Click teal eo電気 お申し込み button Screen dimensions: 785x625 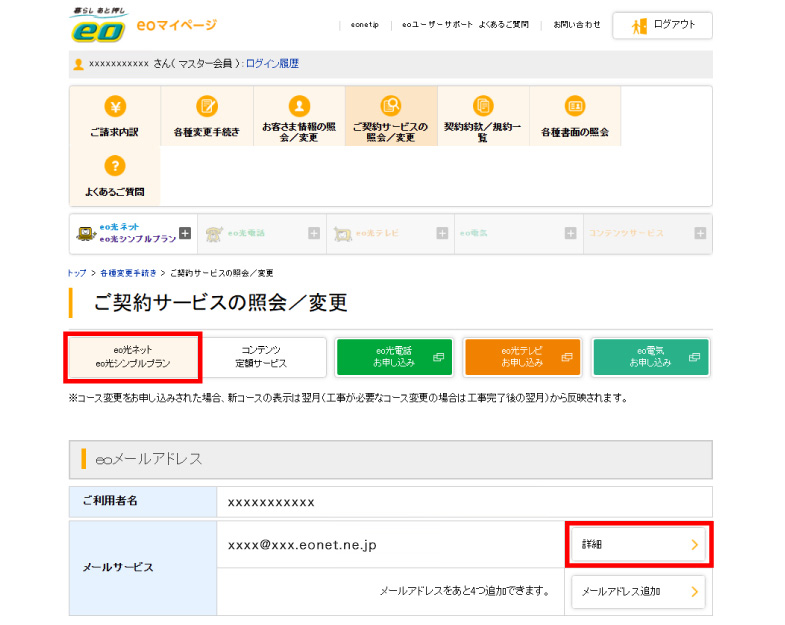tap(651, 357)
